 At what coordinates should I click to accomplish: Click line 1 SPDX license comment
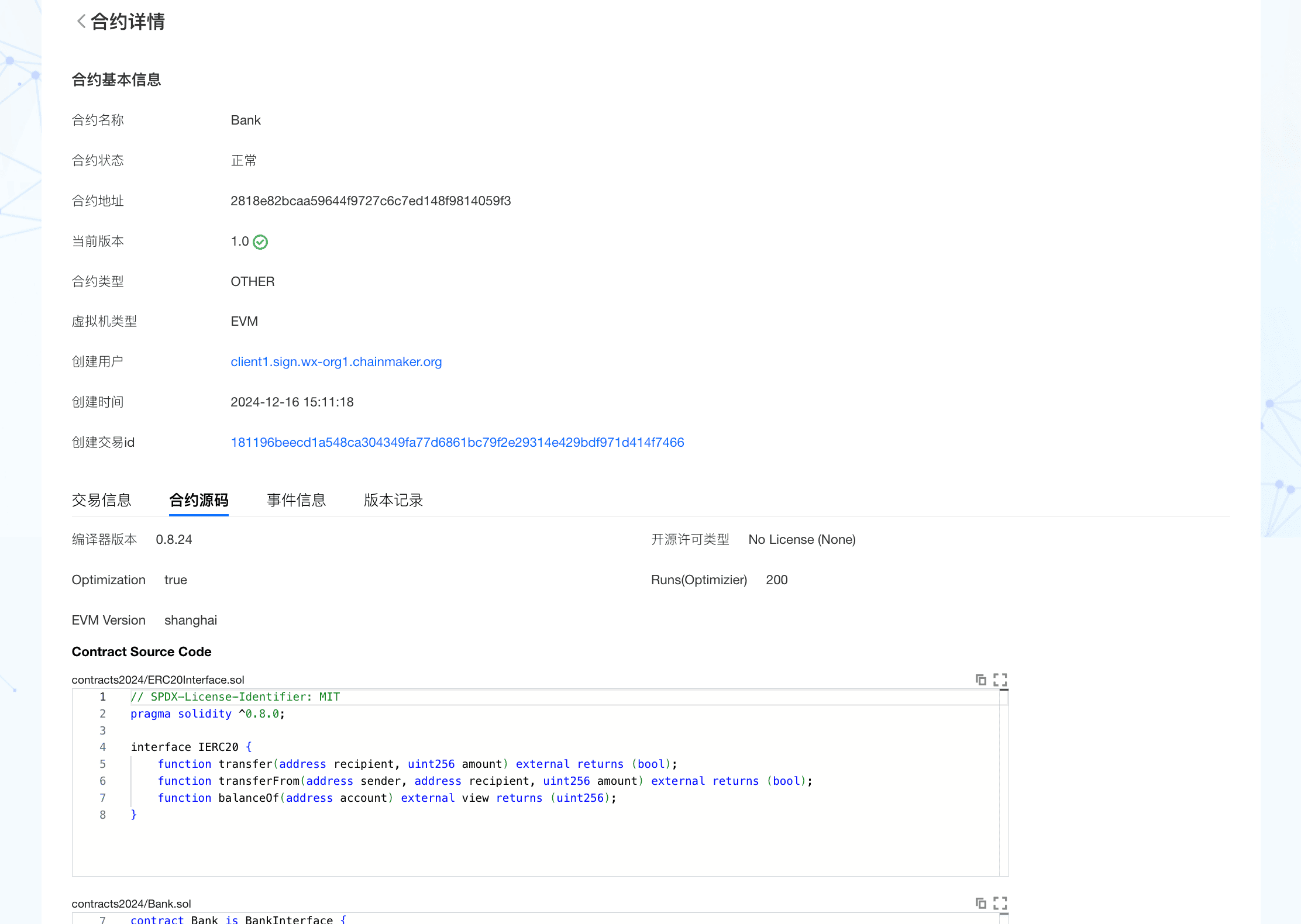[235, 697]
